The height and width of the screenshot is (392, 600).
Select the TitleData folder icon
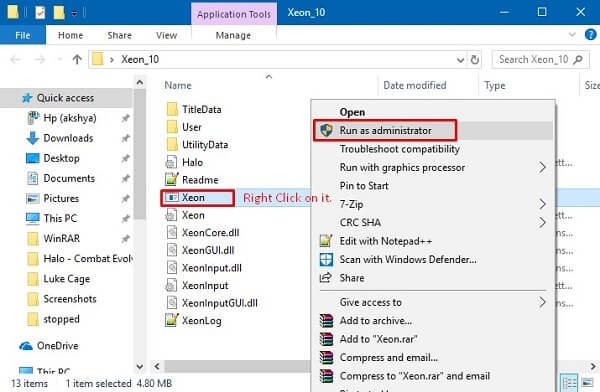click(172, 109)
